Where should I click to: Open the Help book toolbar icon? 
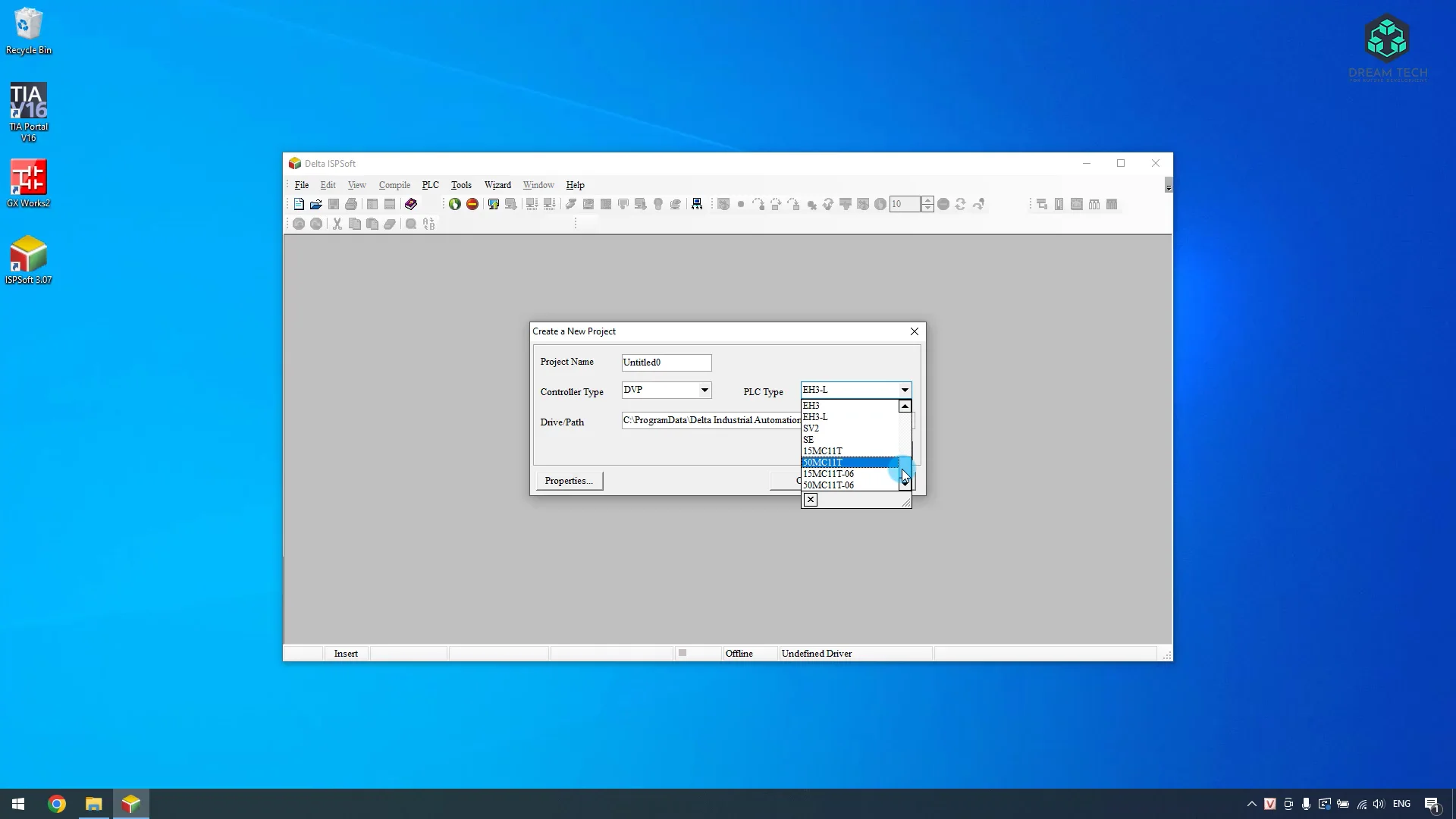point(410,203)
